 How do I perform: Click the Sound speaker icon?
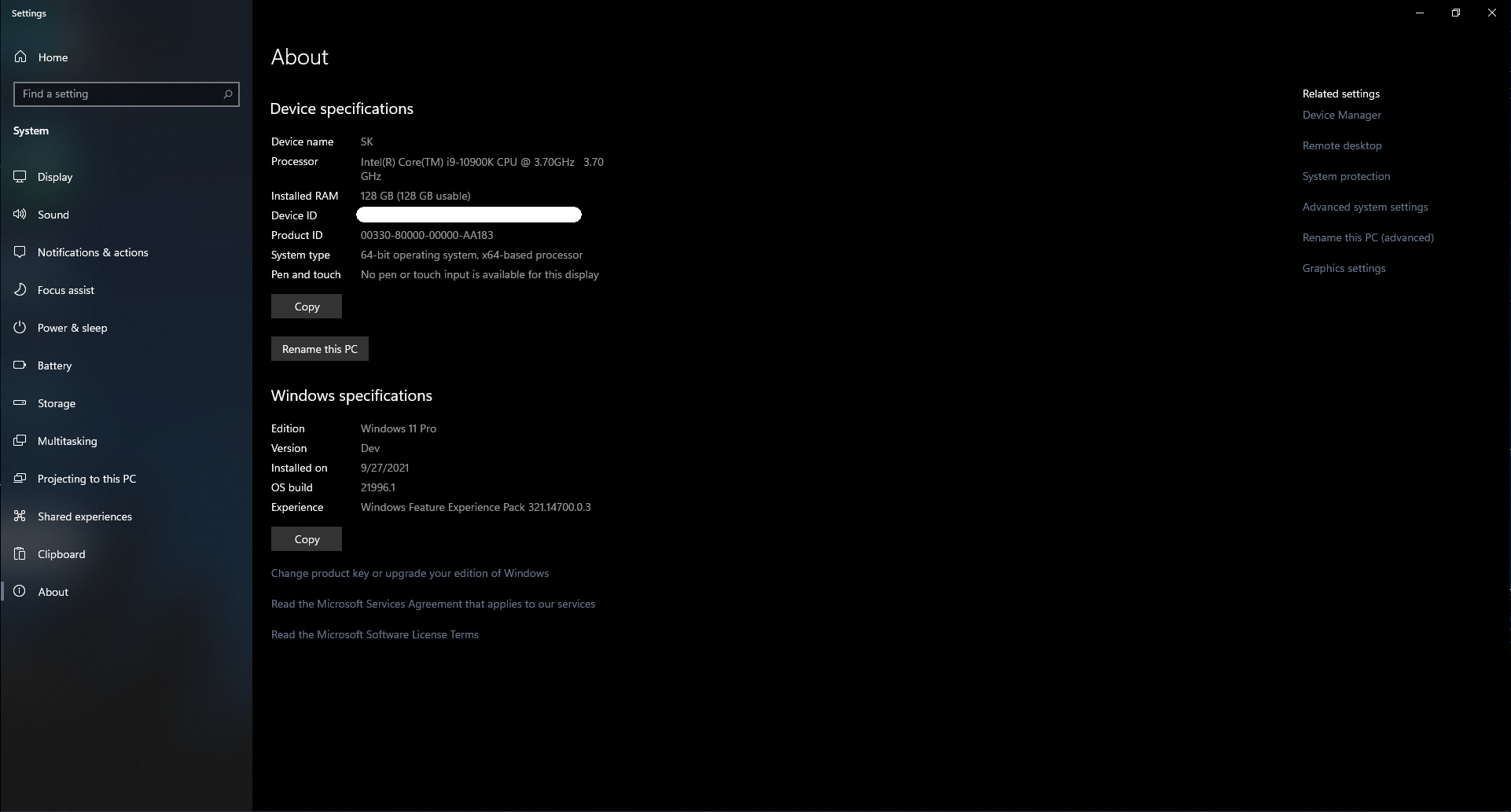(x=20, y=215)
